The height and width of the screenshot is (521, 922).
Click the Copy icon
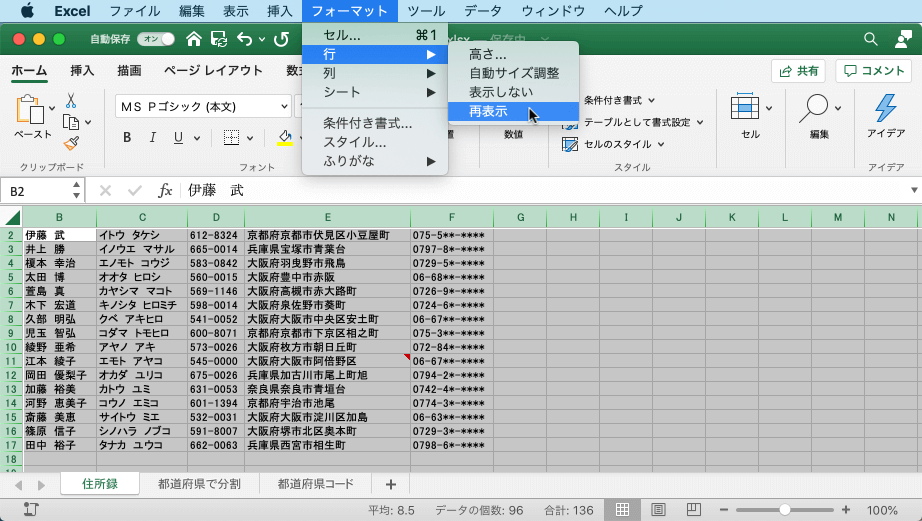click(71, 122)
